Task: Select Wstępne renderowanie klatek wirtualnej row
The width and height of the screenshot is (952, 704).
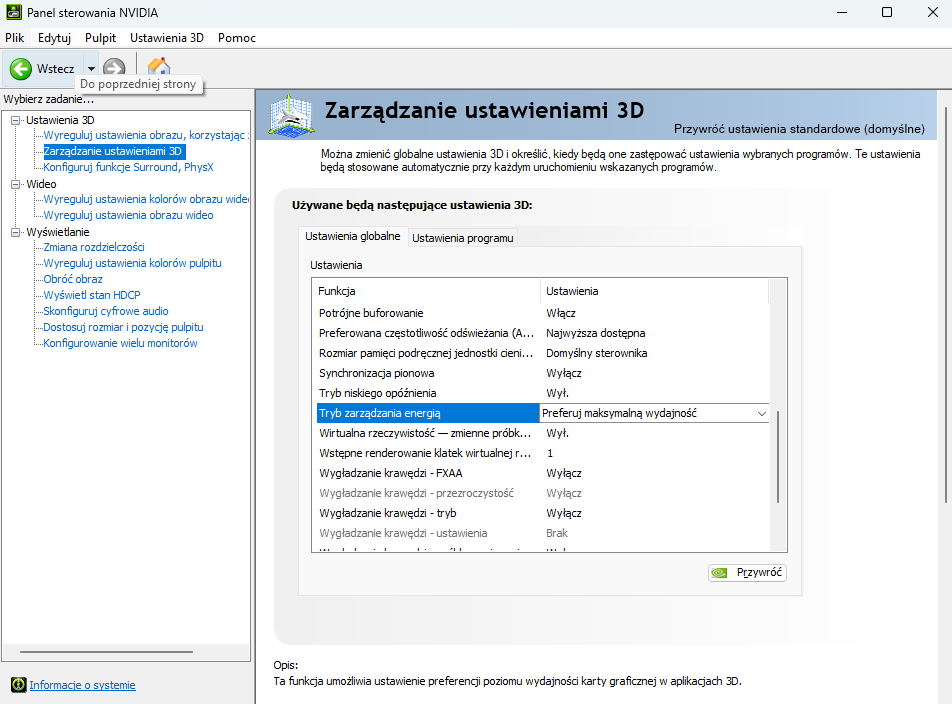Action: coord(542,453)
